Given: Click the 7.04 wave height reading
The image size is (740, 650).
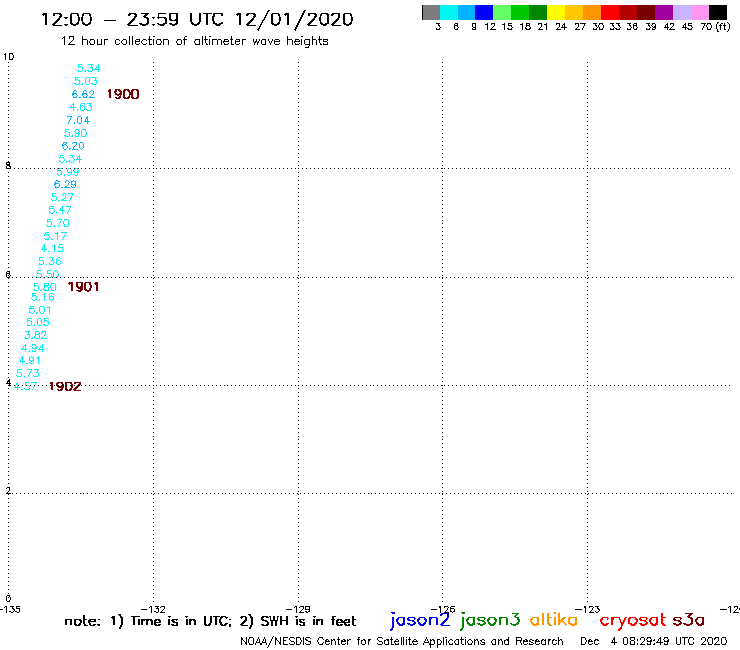Looking at the screenshot, I should coord(78,120).
